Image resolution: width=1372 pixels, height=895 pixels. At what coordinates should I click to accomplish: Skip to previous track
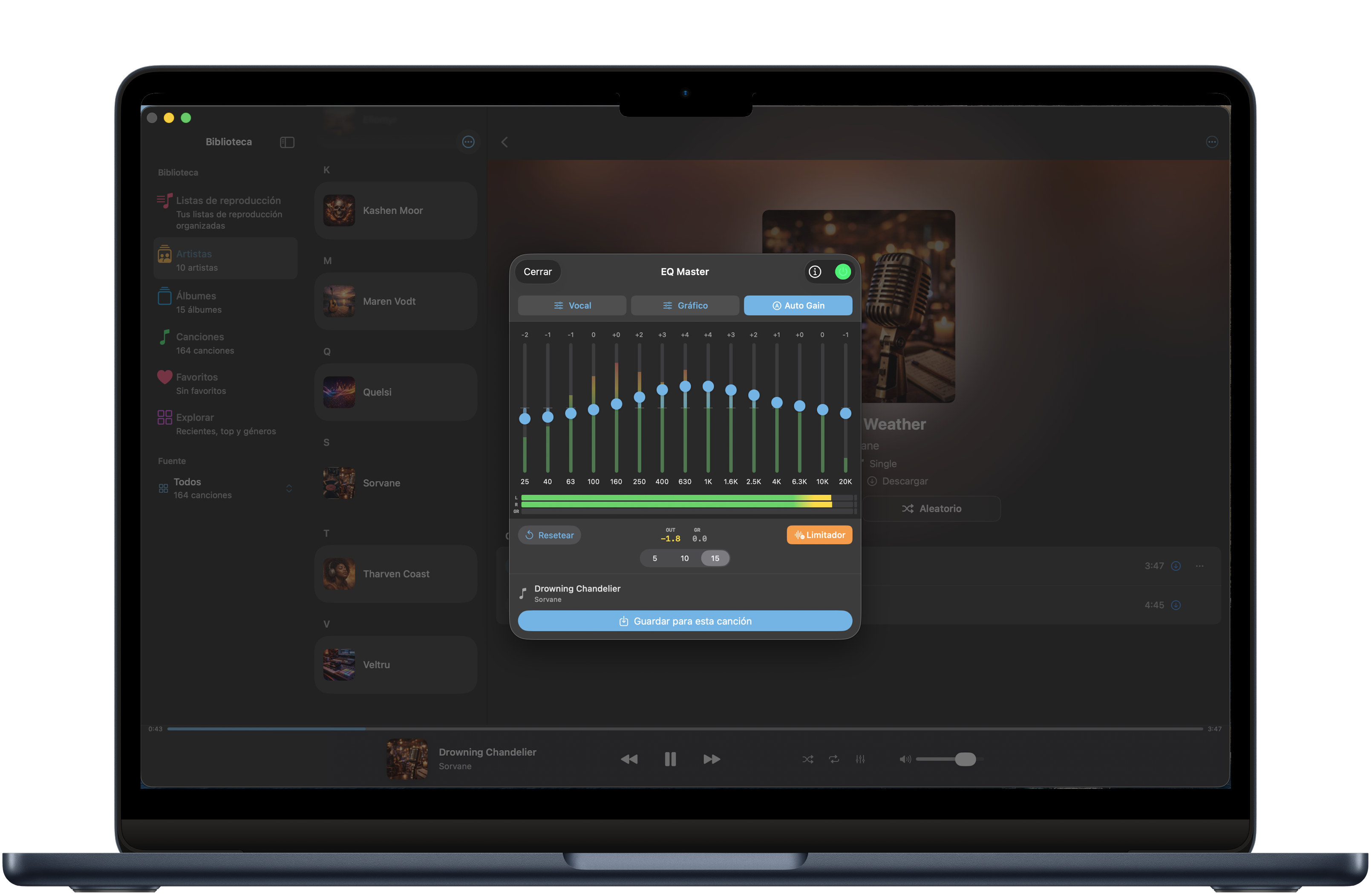click(629, 759)
